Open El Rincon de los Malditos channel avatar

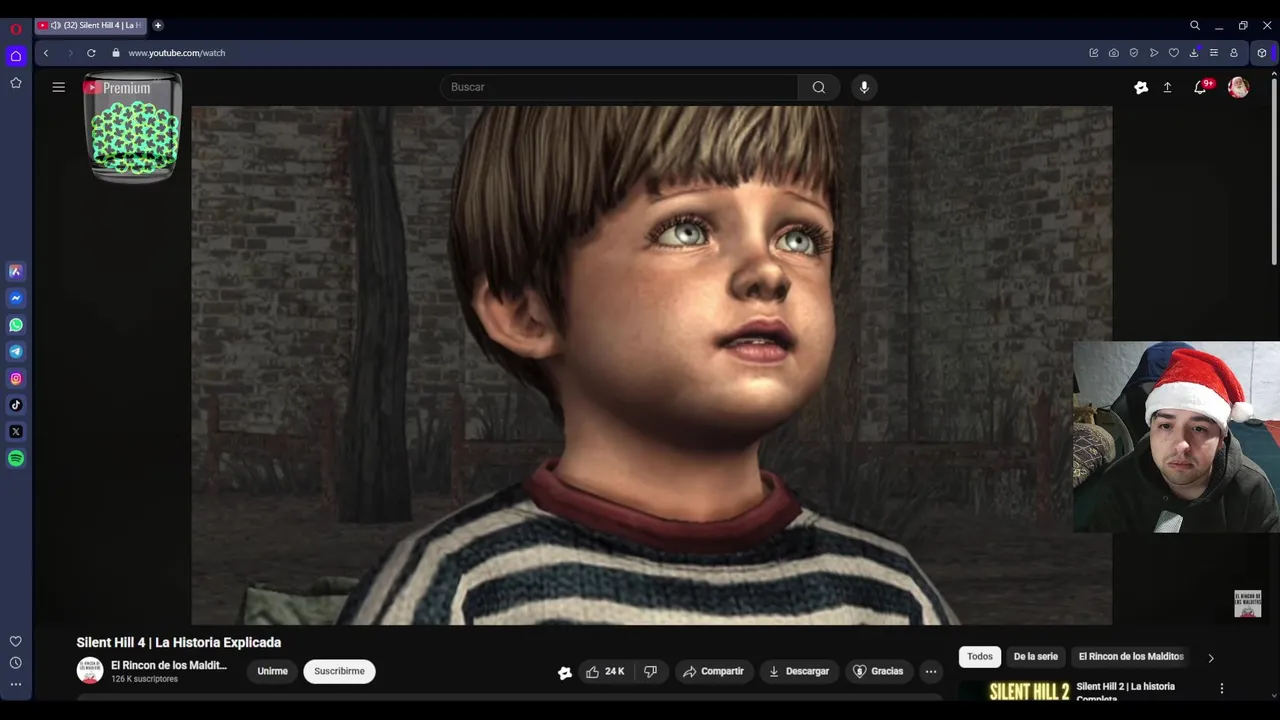tap(90, 671)
